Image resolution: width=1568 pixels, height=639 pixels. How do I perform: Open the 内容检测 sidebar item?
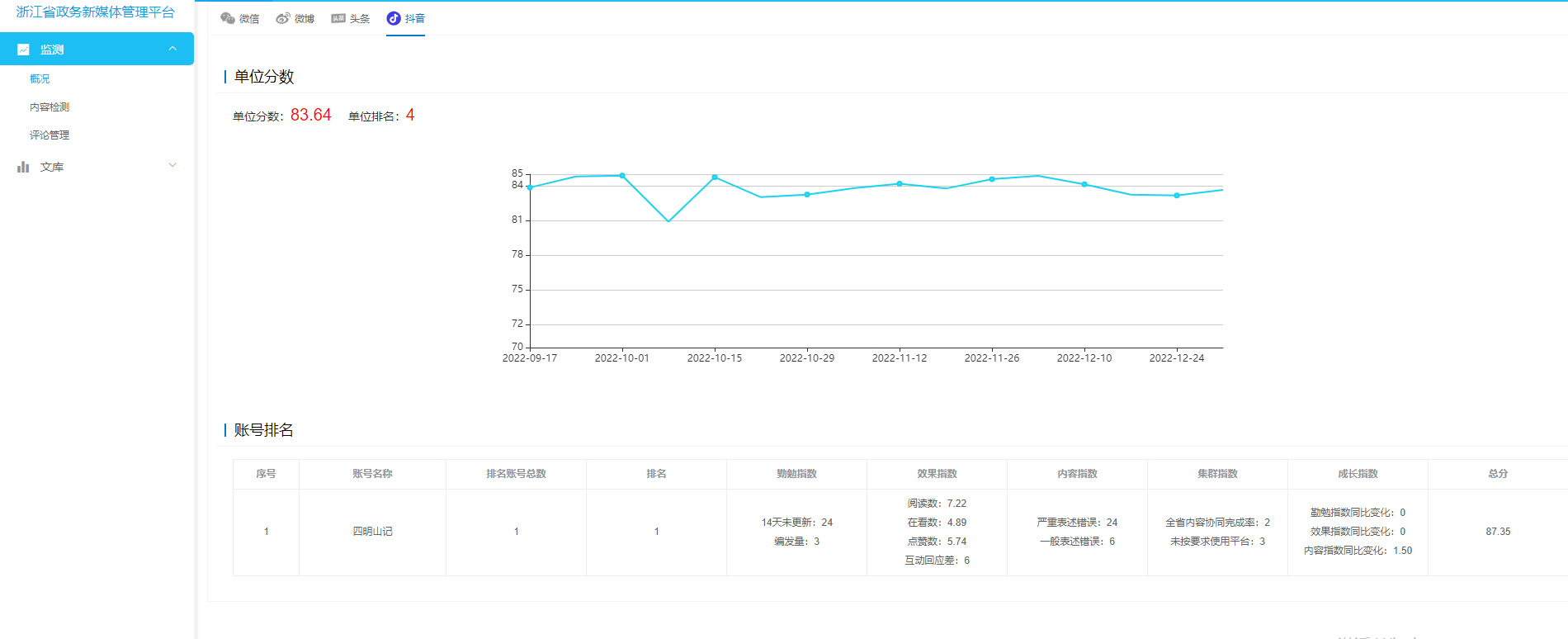50,107
